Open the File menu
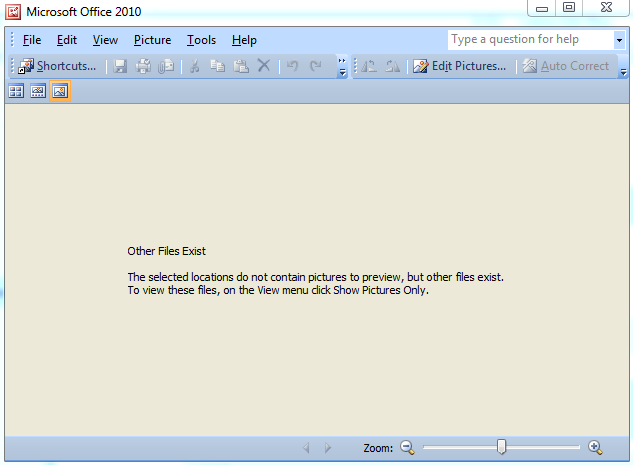This screenshot has width=633, height=465. 32,40
